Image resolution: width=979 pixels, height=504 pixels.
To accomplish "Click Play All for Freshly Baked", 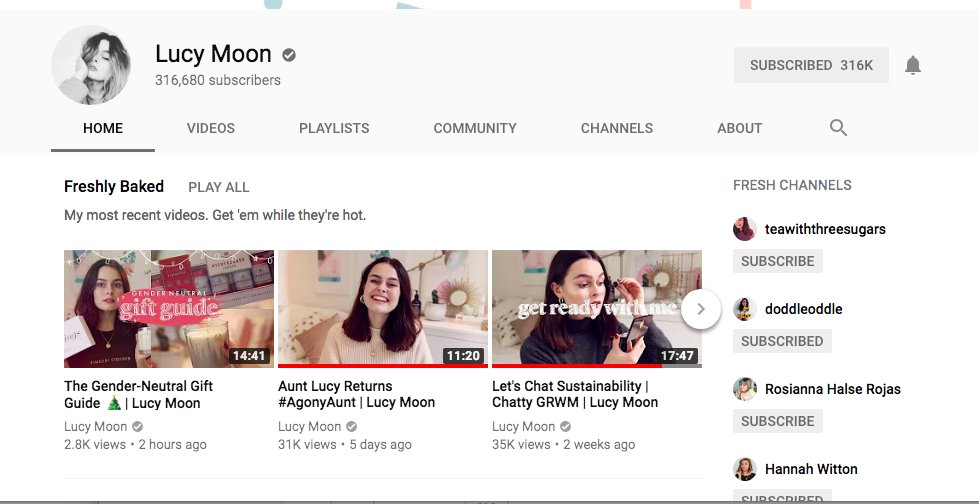I will [x=219, y=187].
